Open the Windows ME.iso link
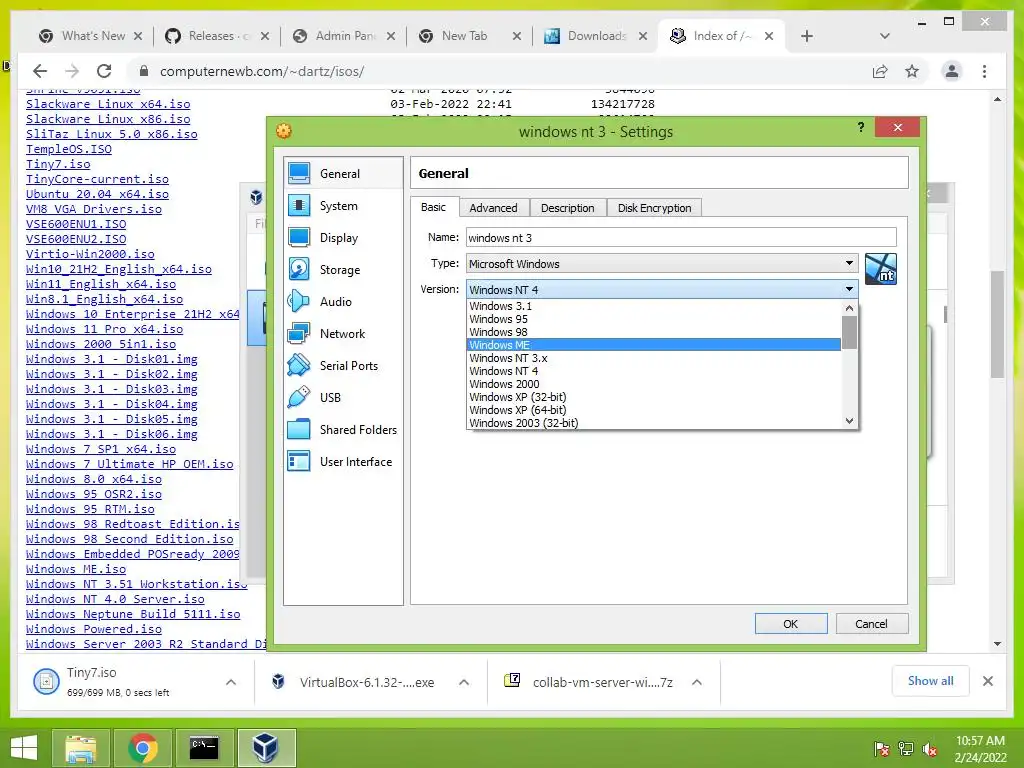Screen dimensions: 1024x768 tap(76, 569)
